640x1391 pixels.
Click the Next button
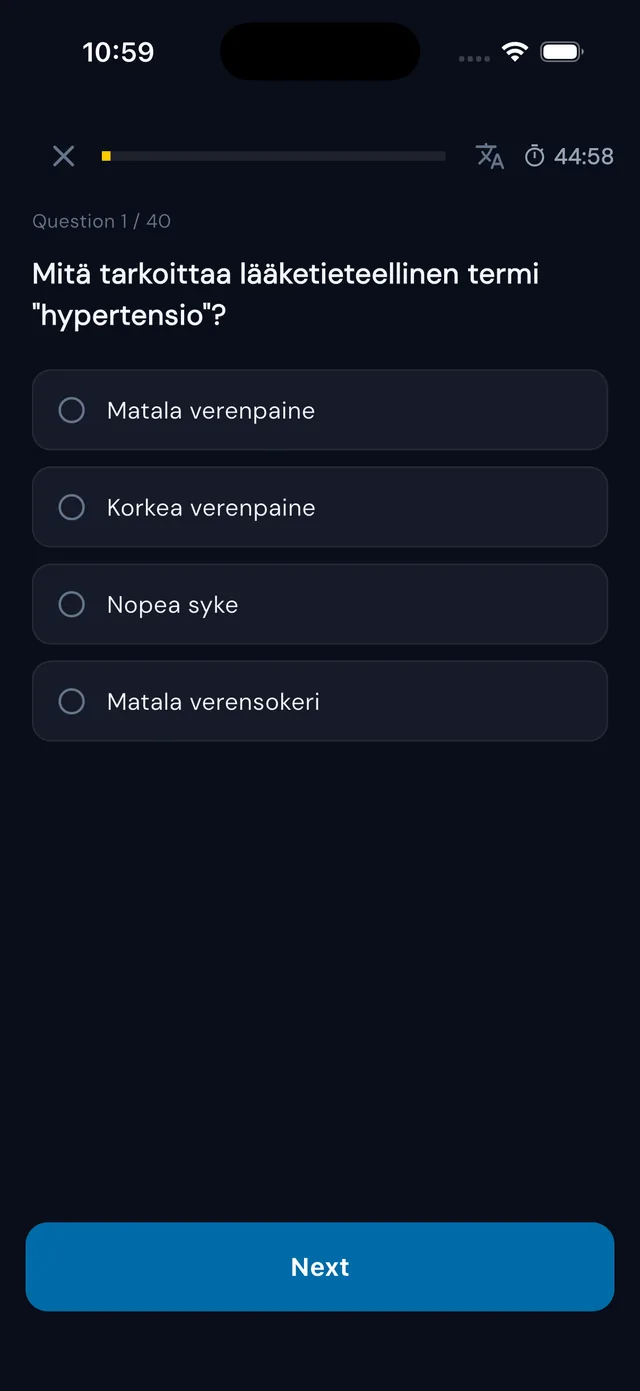[320, 1266]
